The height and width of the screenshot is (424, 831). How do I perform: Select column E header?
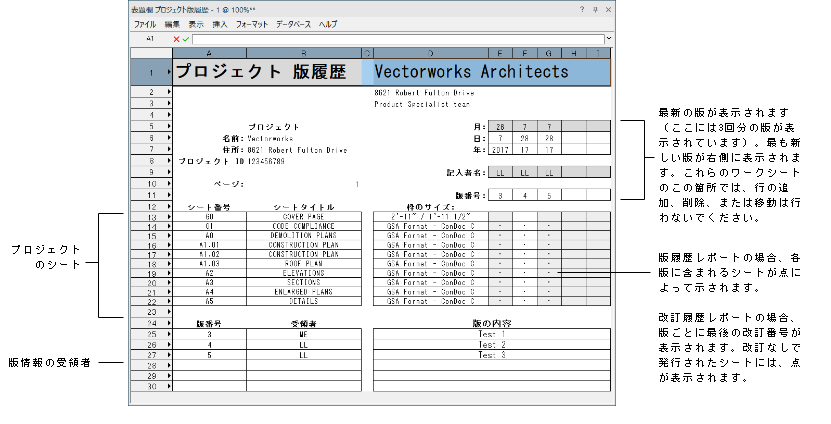point(500,53)
